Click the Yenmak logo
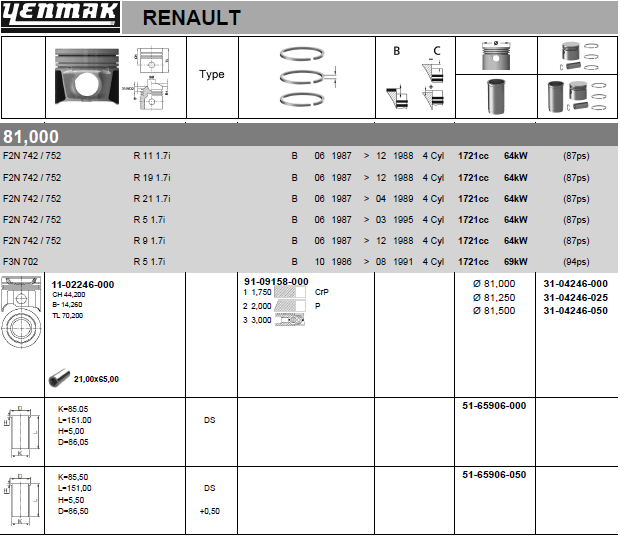 [x=60, y=17]
